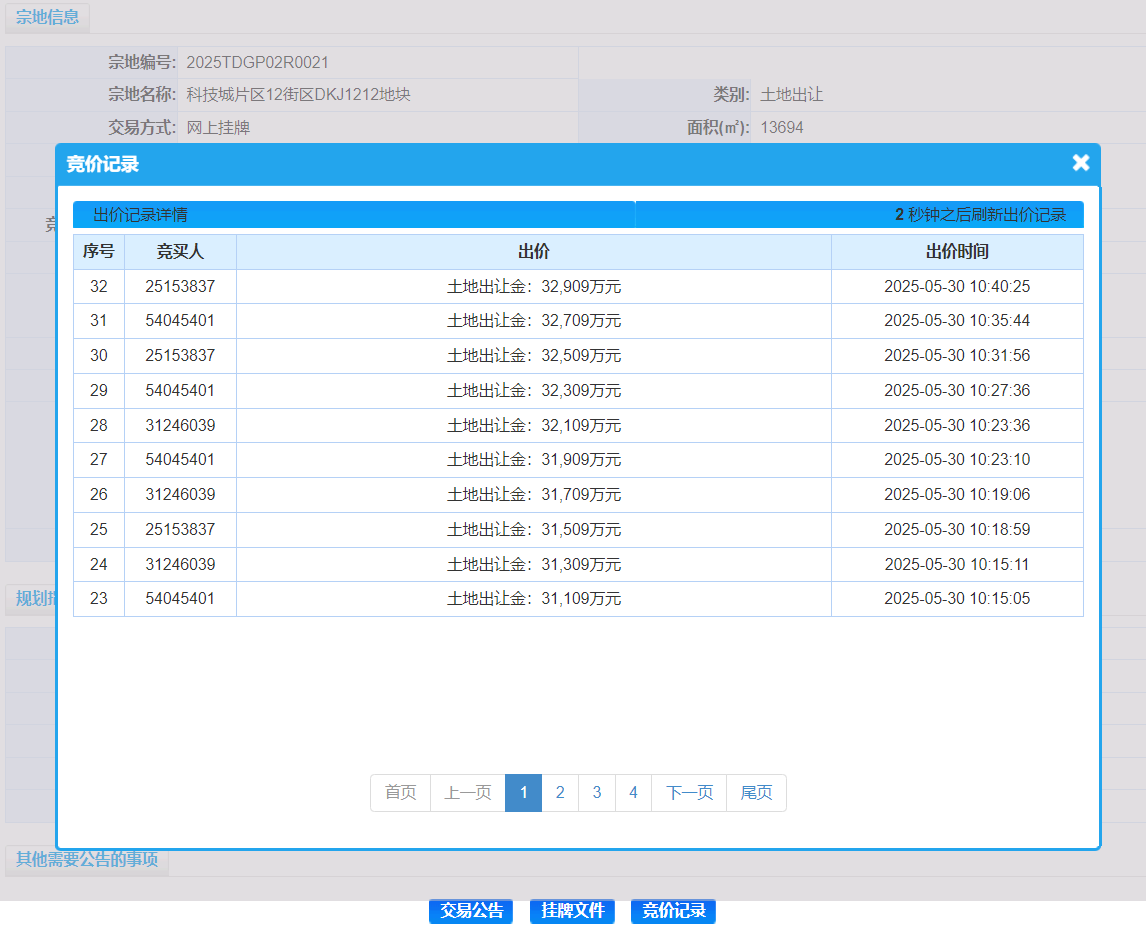Click bidder 31246039 in row 28
This screenshot has width=1146, height=937.
tap(180, 426)
